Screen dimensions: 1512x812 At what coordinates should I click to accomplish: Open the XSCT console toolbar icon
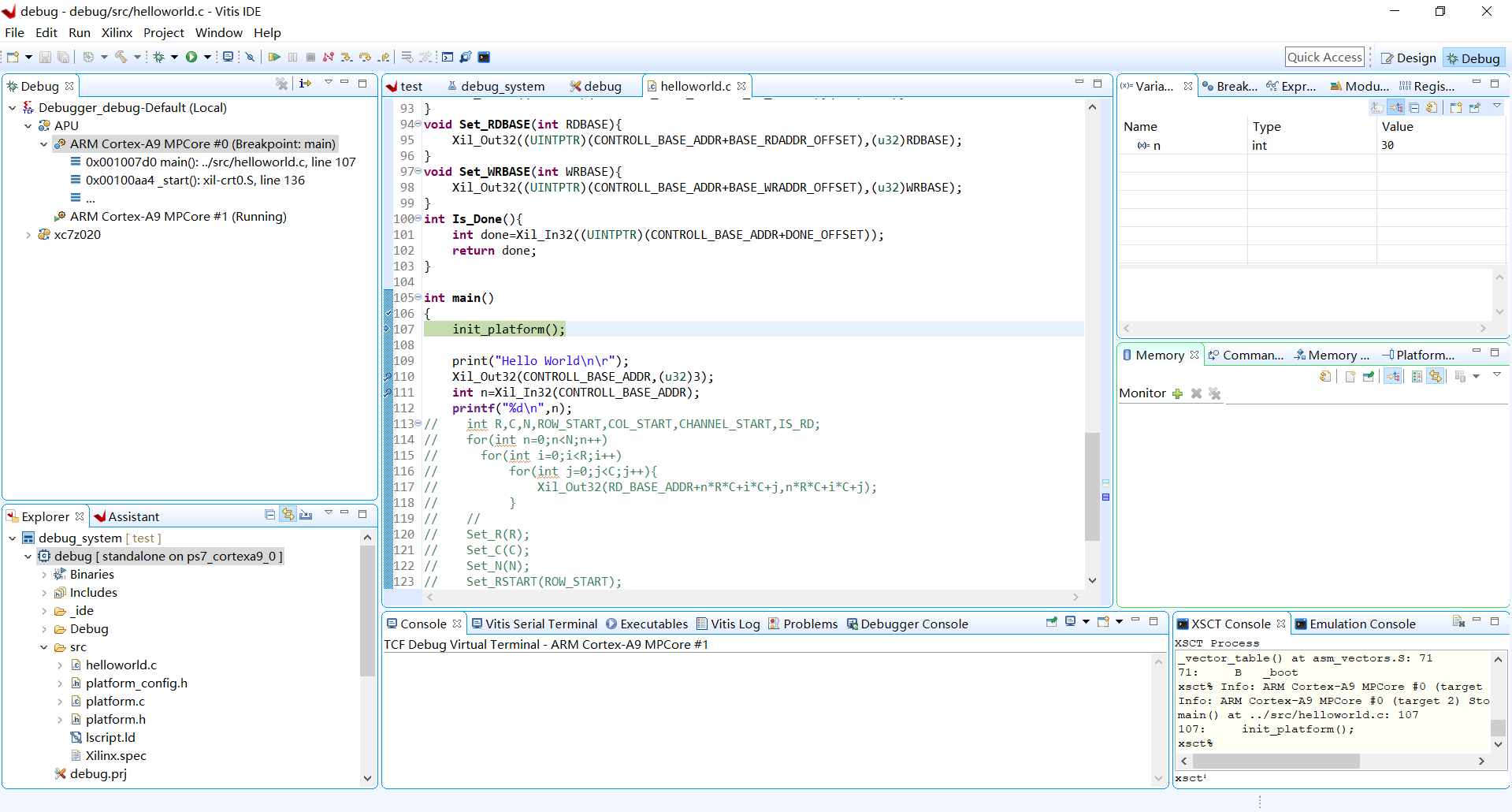pos(448,57)
